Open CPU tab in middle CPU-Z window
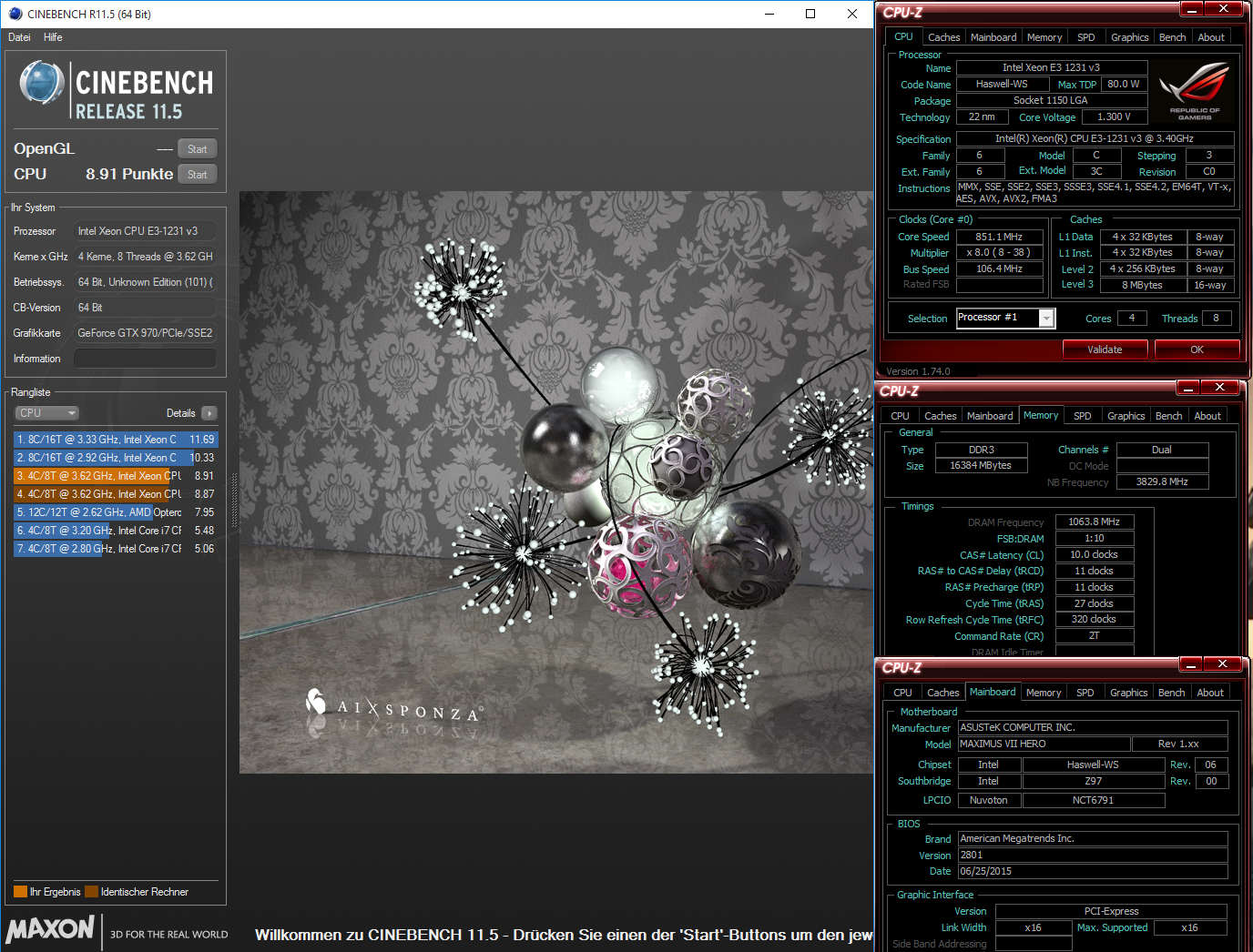 pos(900,416)
